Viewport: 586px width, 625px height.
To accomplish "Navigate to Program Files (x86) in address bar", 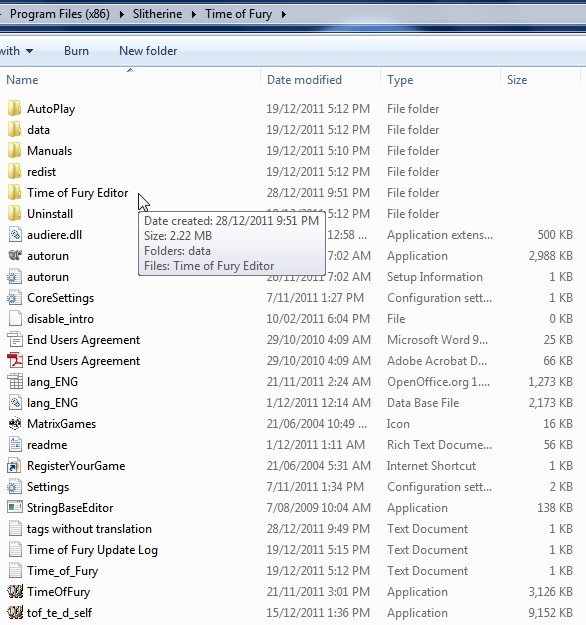I will coord(60,14).
